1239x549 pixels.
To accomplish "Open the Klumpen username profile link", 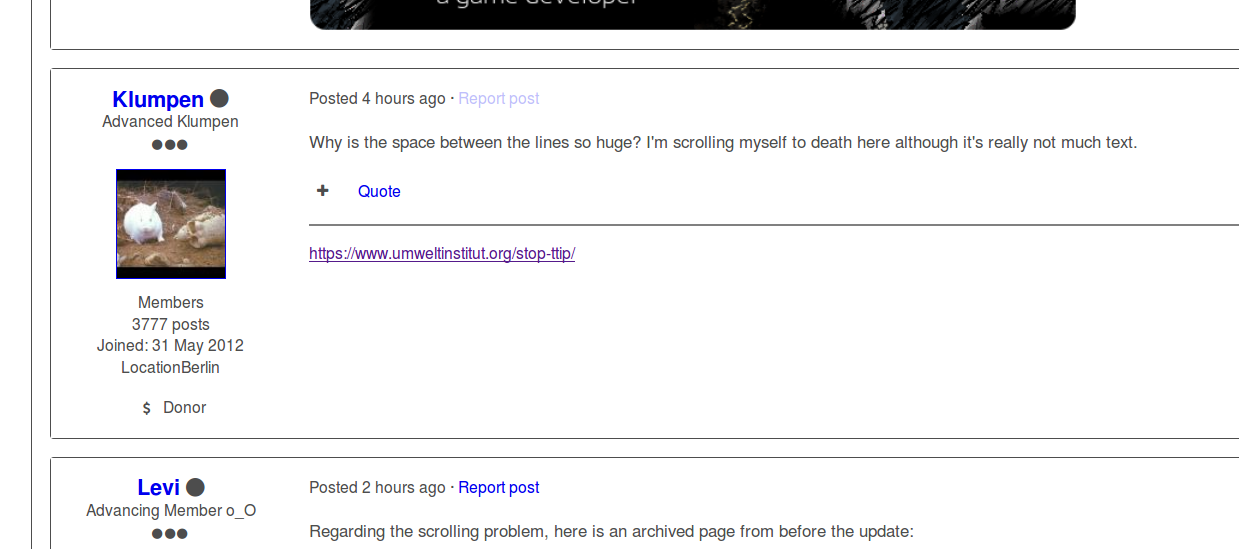I will click(x=158, y=99).
